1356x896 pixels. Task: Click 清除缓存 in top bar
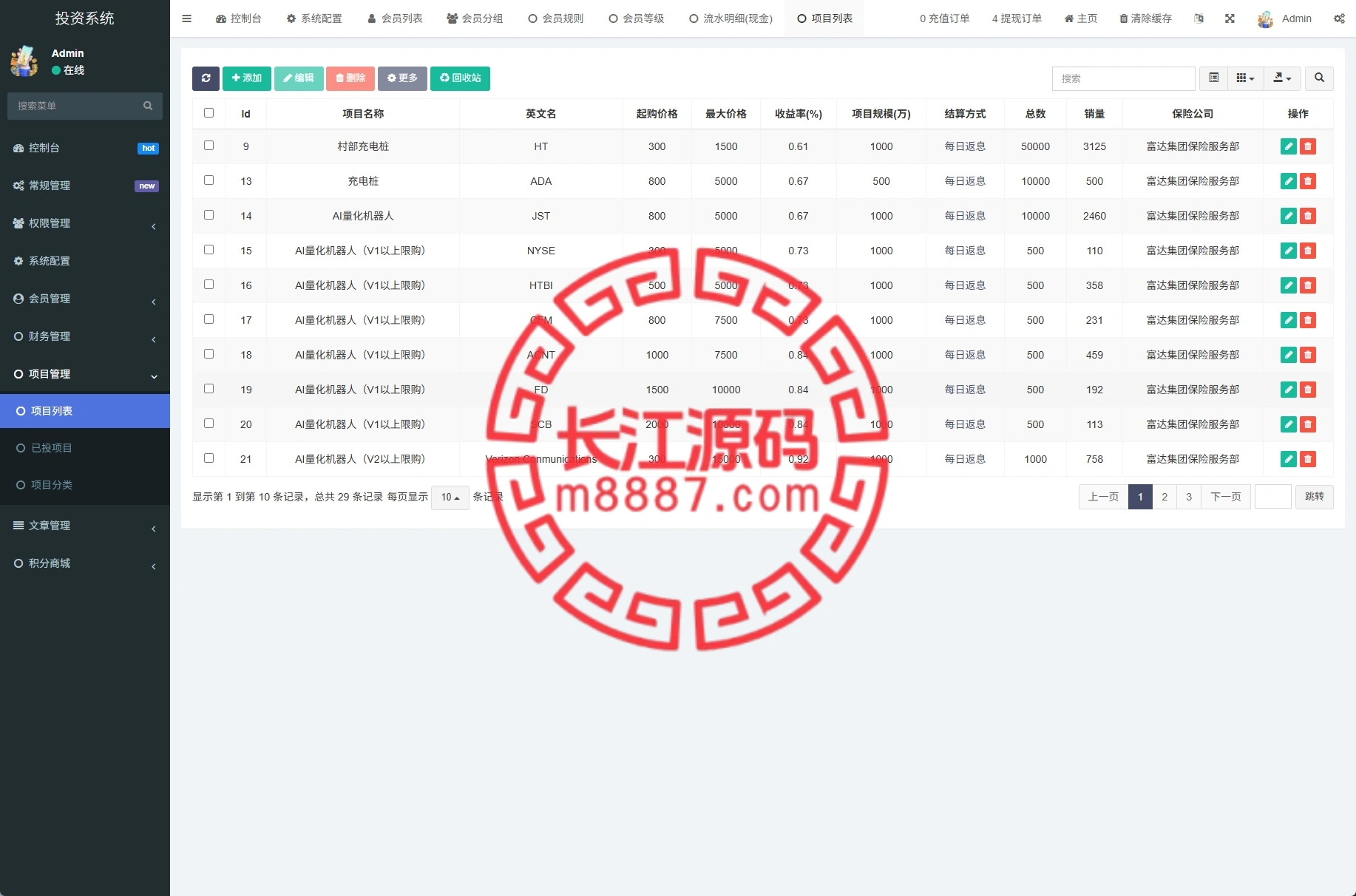(x=1145, y=18)
